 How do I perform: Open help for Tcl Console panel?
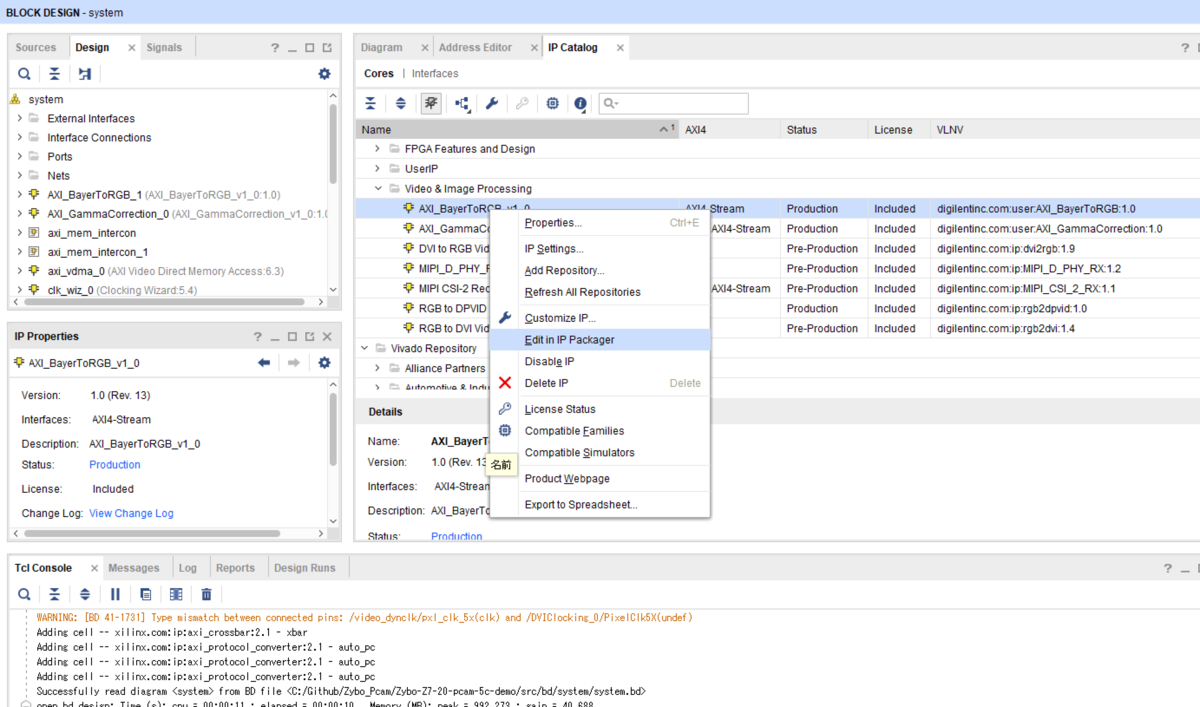click(x=1167, y=568)
